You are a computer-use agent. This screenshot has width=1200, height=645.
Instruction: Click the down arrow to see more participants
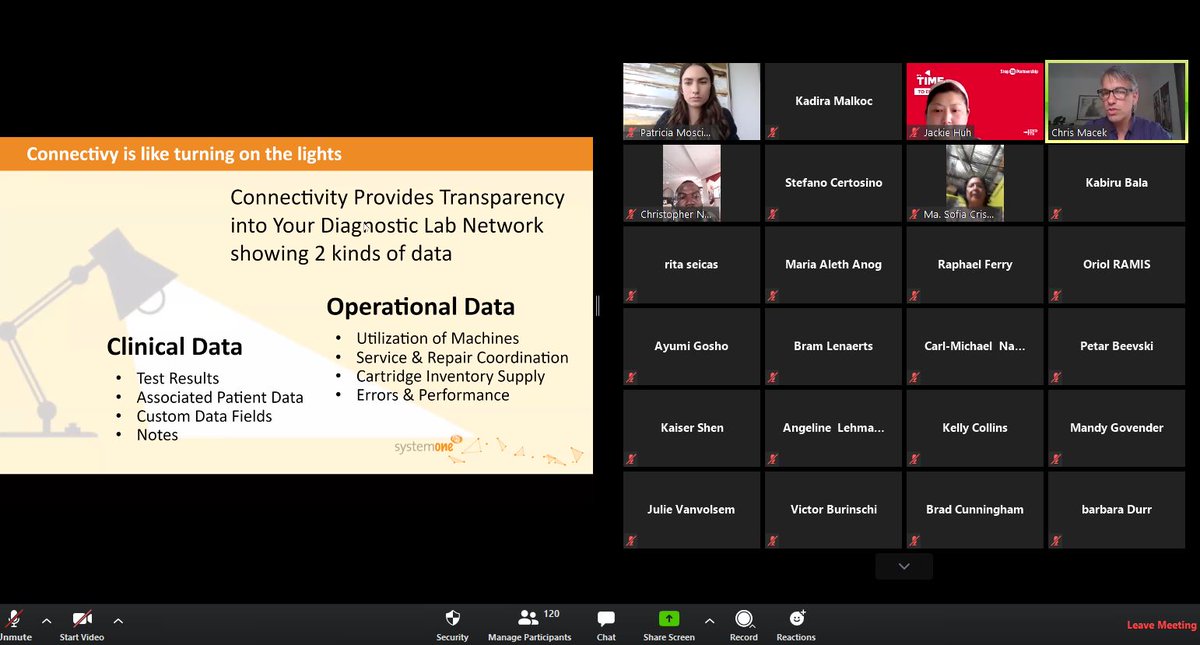coord(903,566)
